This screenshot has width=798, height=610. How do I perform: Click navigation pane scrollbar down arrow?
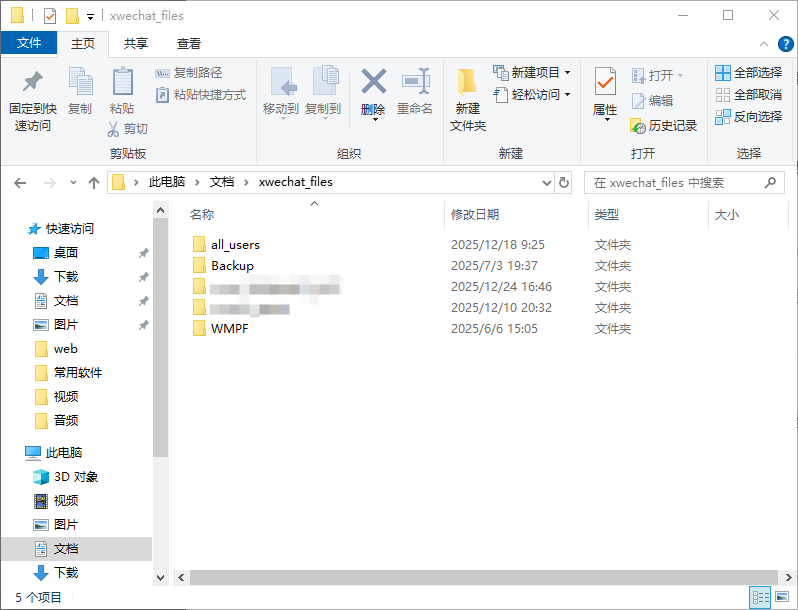tap(160, 577)
